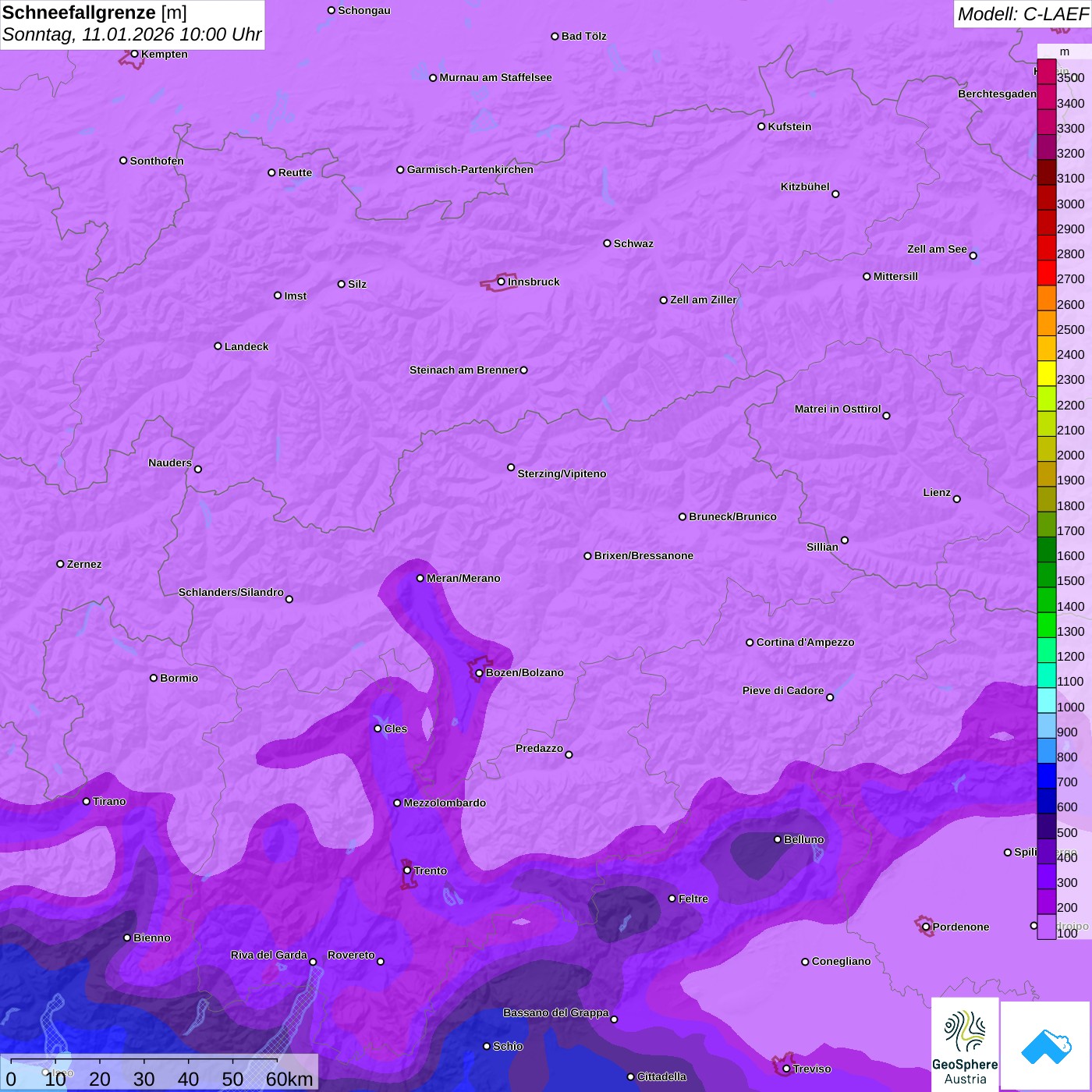Click the Cittadella label
The image size is (1092, 1092).
(661, 1076)
